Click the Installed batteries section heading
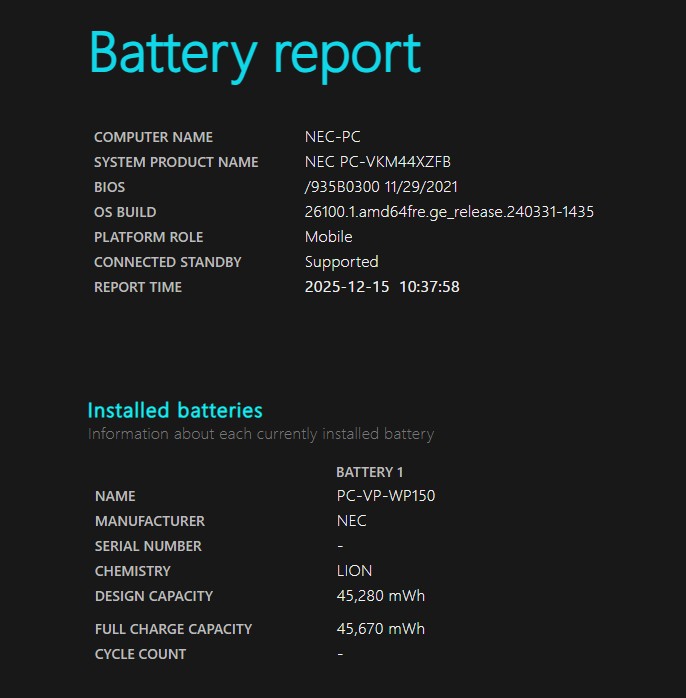 [175, 410]
